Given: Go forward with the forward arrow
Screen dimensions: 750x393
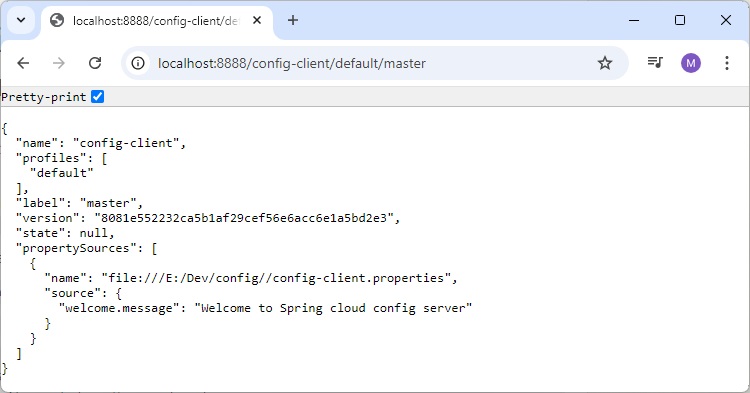Looking at the screenshot, I should [x=58, y=63].
